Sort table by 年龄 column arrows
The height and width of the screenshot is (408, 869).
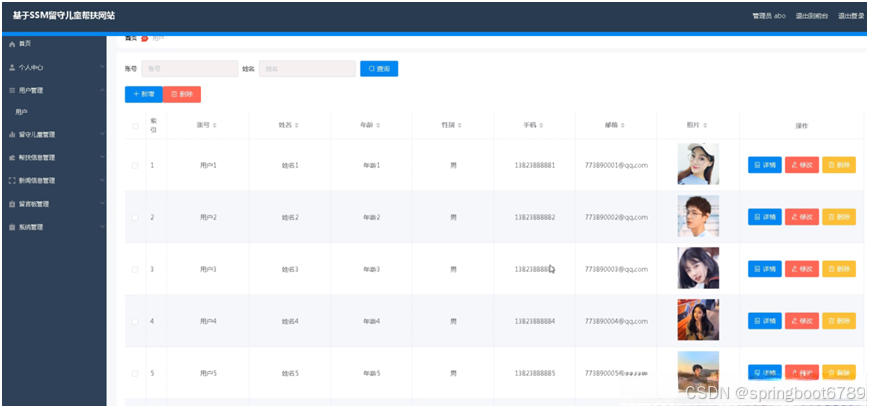click(378, 126)
